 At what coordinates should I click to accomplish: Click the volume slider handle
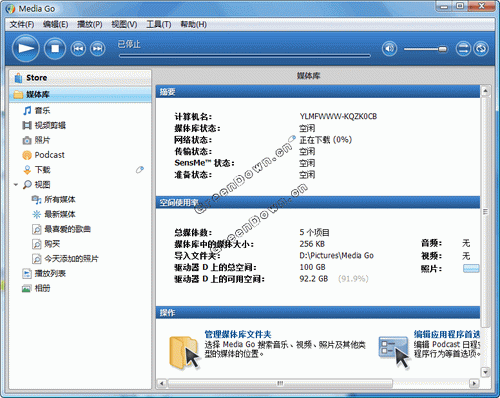pyautogui.click(x=442, y=49)
